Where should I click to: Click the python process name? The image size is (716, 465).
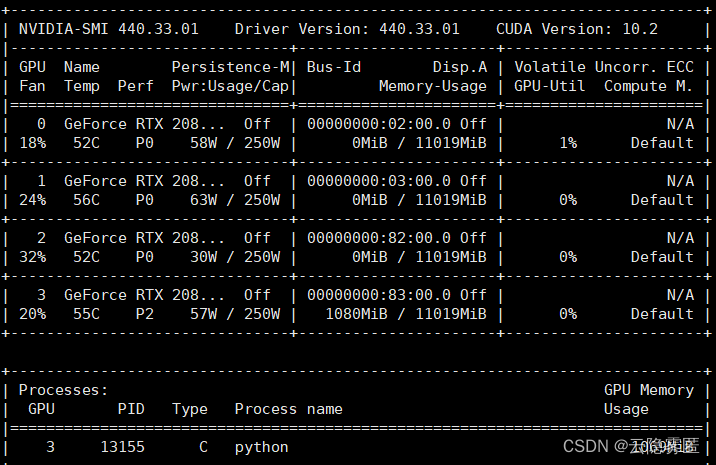coord(262,448)
